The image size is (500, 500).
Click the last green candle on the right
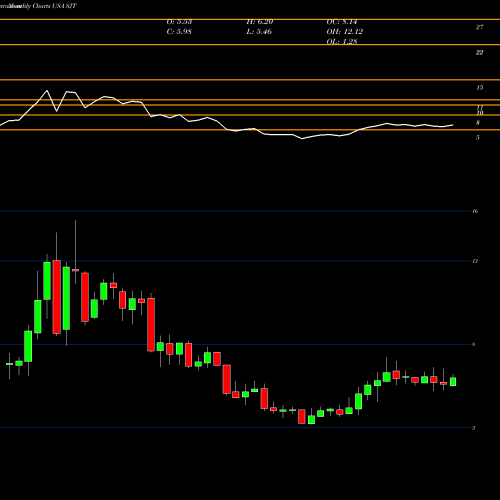[x=453, y=382]
